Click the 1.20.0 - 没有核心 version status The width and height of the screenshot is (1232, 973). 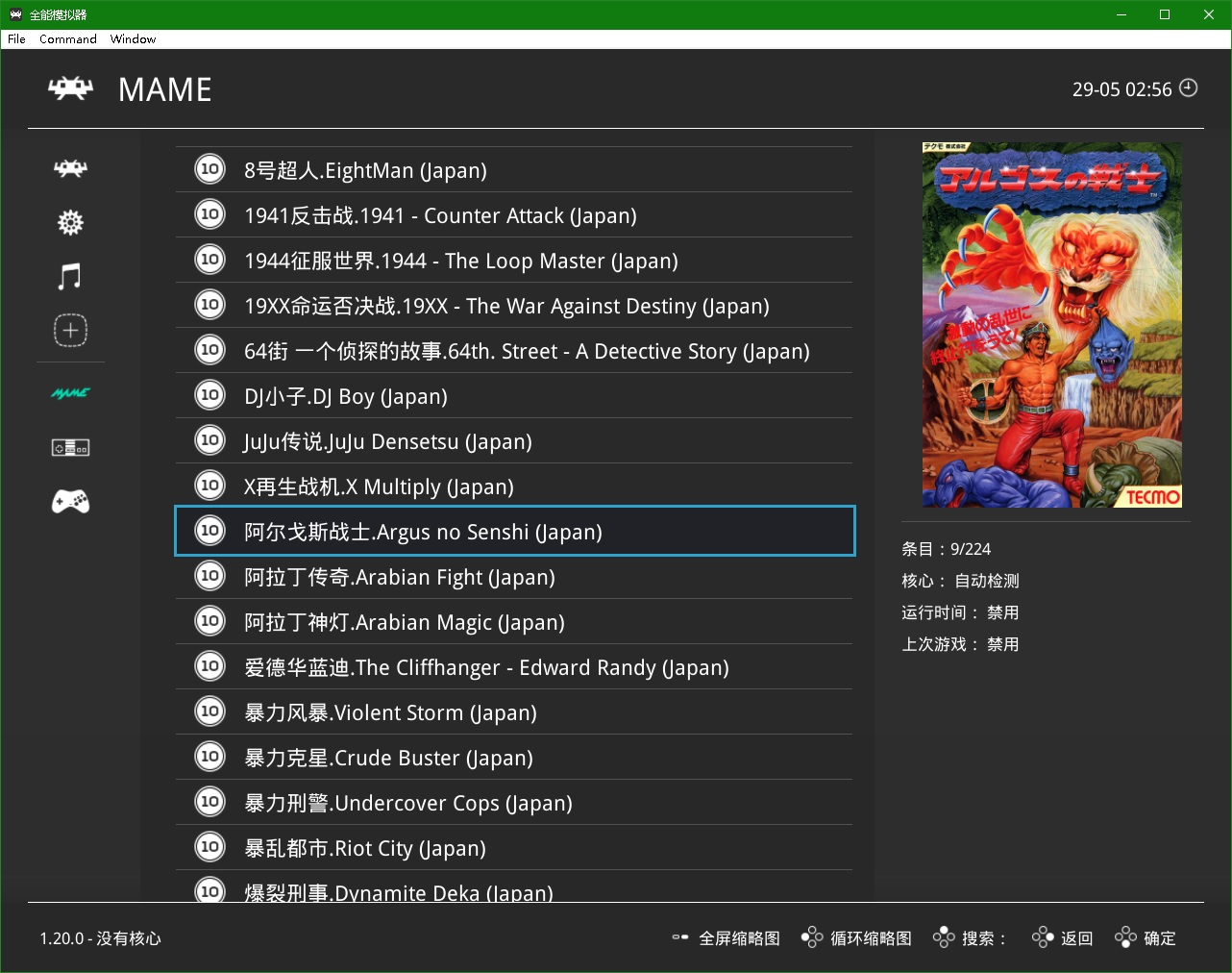click(101, 938)
